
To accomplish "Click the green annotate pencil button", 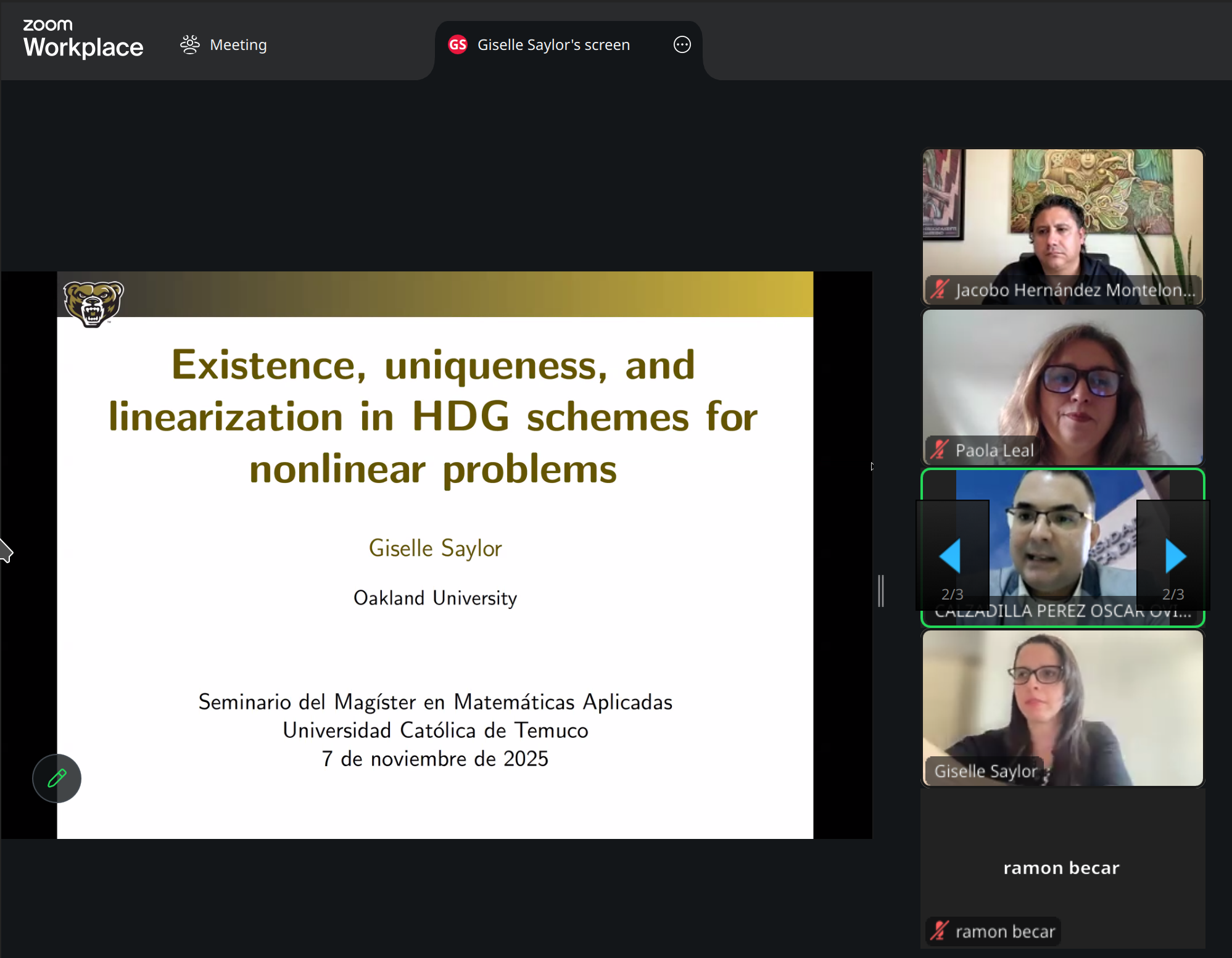I will coord(57,778).
